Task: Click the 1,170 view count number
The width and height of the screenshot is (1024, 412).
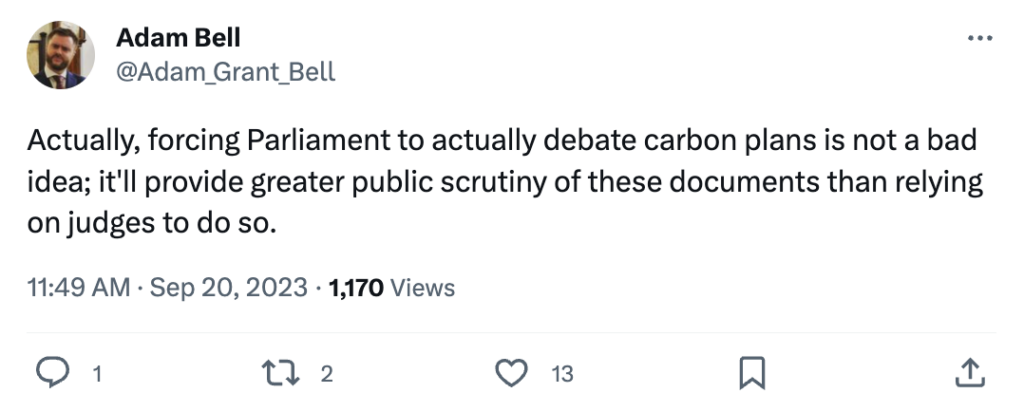Action: (355, 288)
